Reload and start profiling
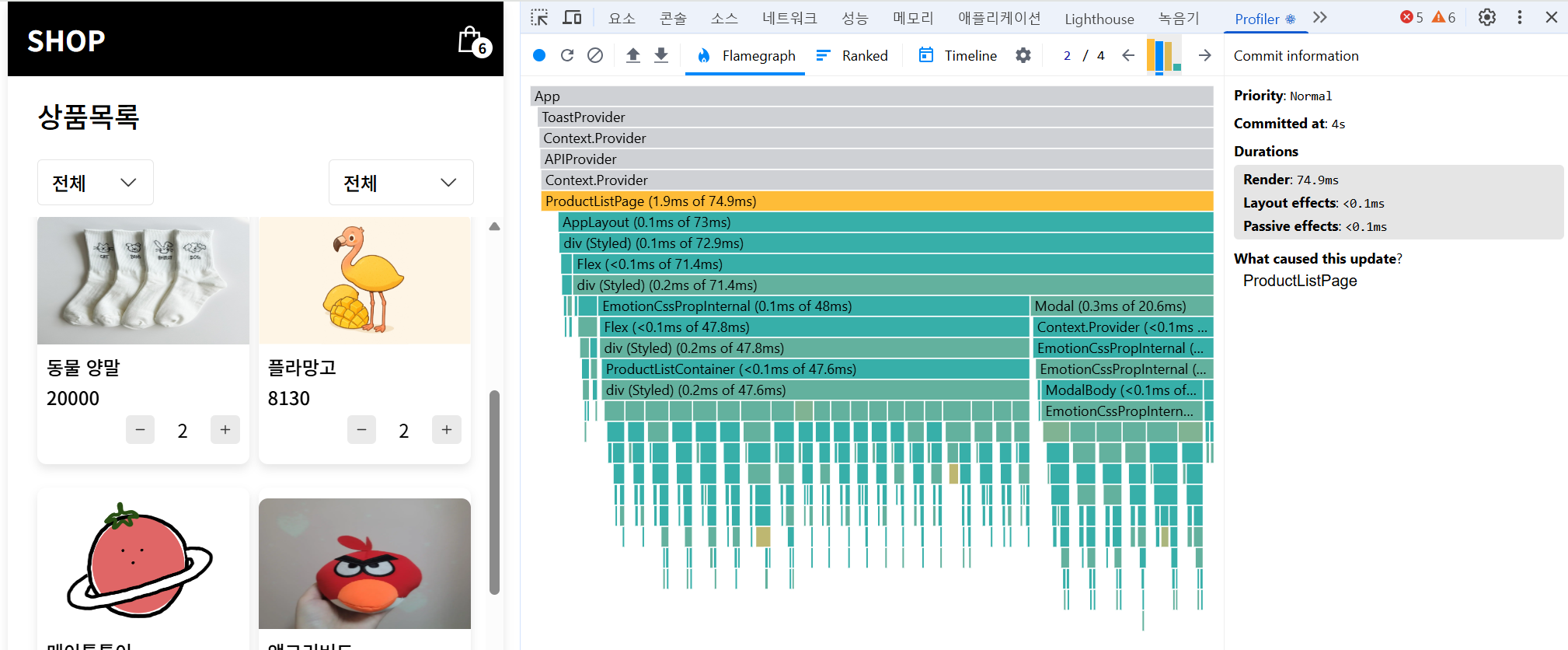Viewport: 1568px width, 650px height. coord(567,55)
